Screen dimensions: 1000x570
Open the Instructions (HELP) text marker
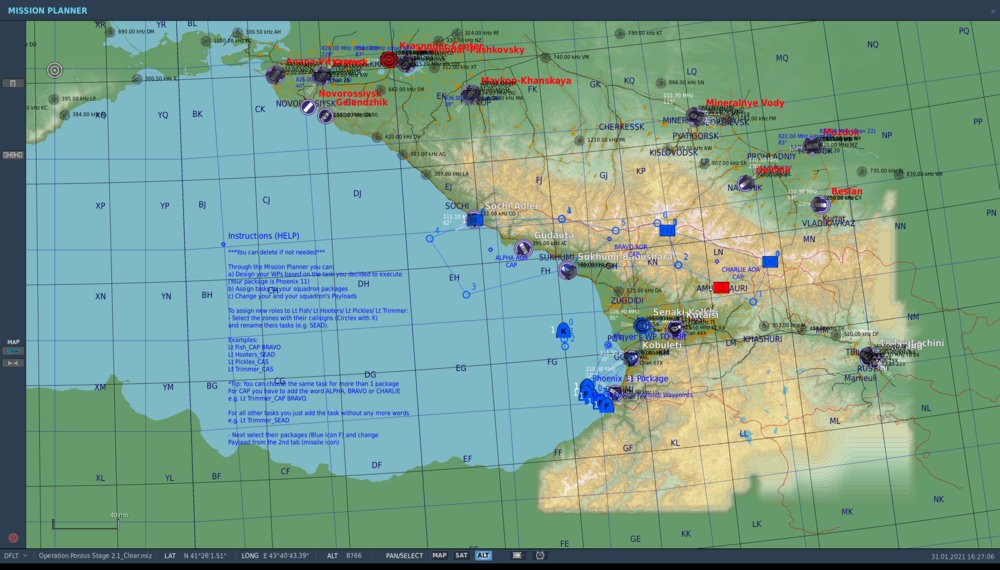(263, 236)
